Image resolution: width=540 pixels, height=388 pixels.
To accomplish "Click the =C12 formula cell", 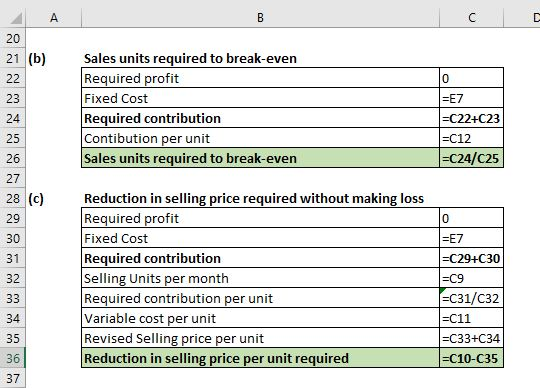I will (x=471, y=138).
